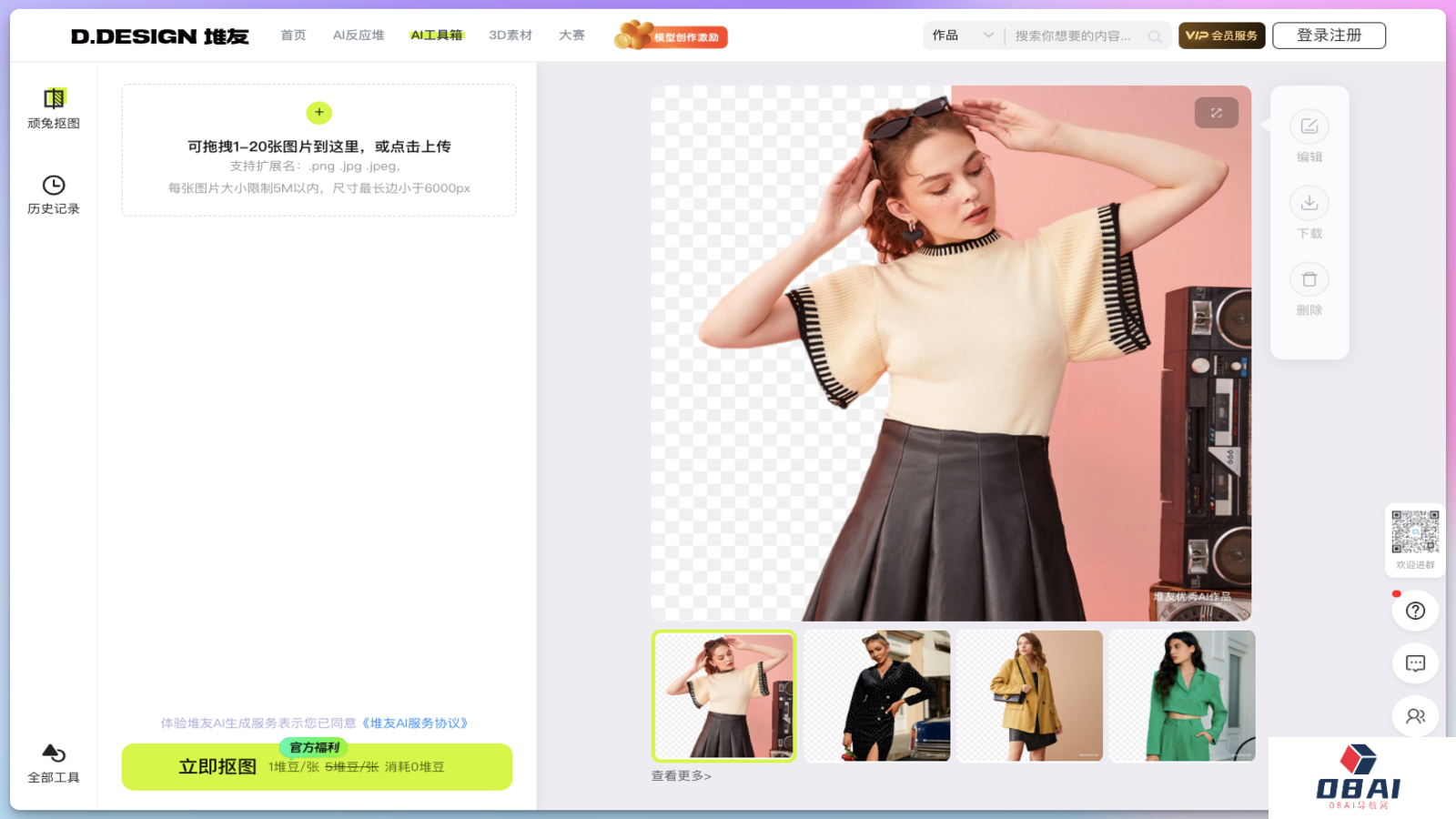Switch to 3D素材 tab
Image resolution: width=1456 pixels, height=819 pixels.
click(511, 35)
